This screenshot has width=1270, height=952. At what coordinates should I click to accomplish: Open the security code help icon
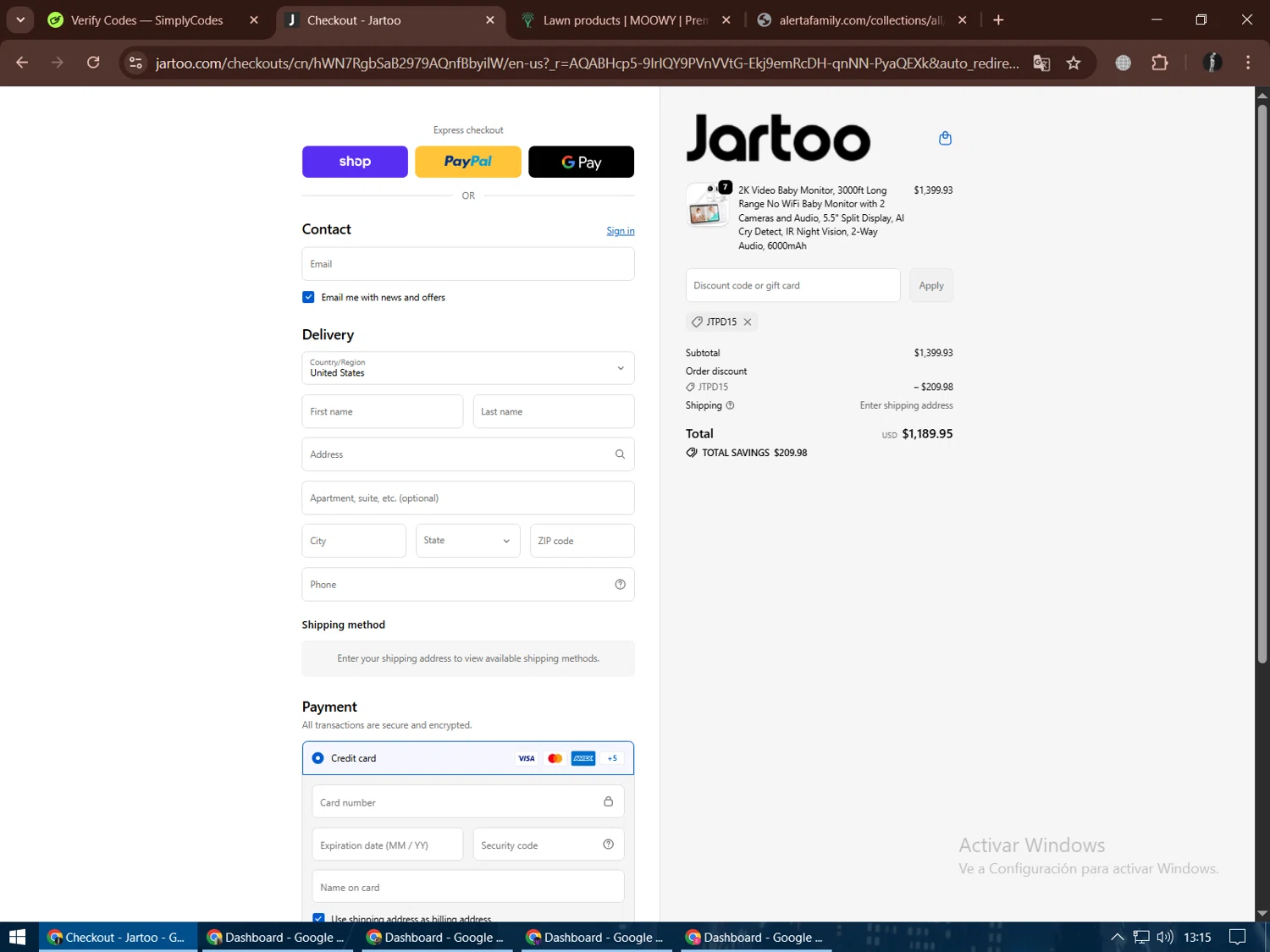click(x=608, y=845)
